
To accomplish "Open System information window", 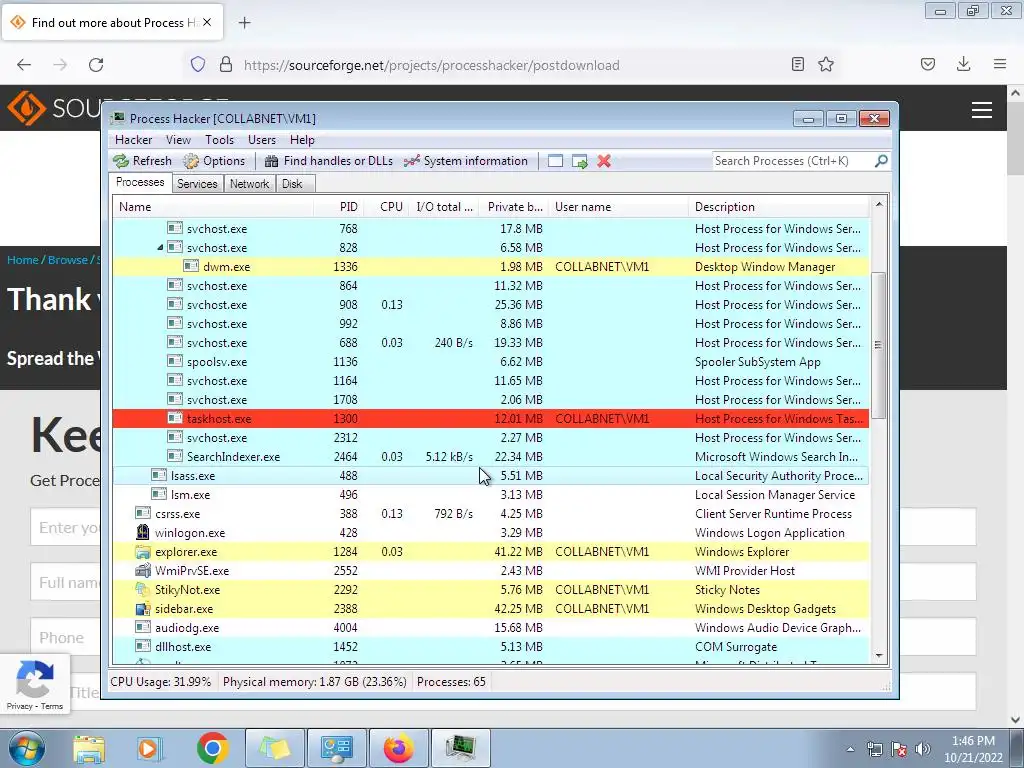I will tap(466, 161).
